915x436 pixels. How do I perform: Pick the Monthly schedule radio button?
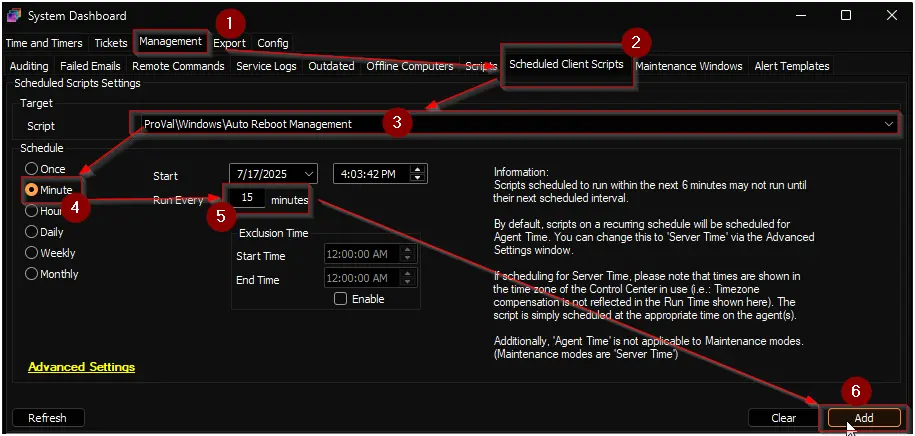pyautogui.click(x=32, y=274)
